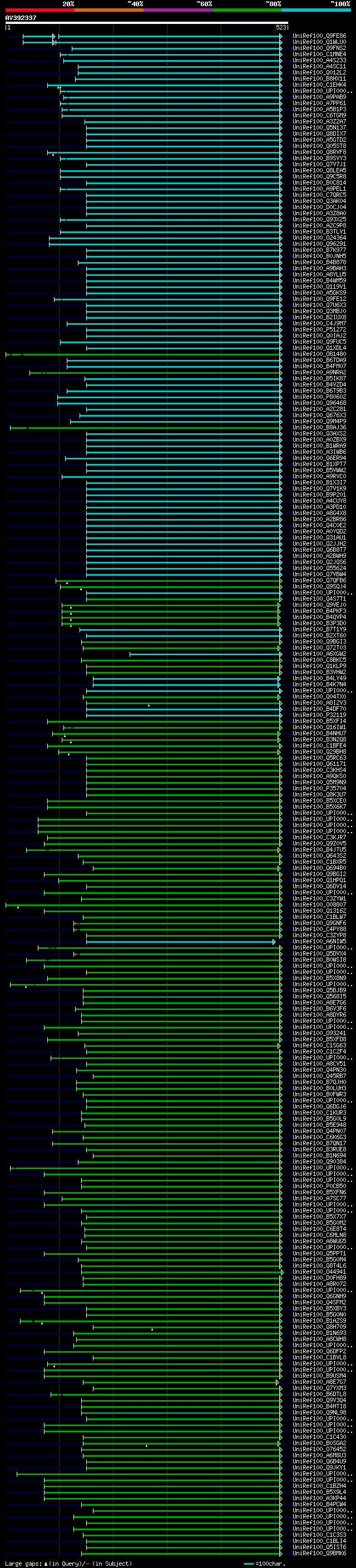Select hit UniRef100_P0CB50

coord(319,1186)
